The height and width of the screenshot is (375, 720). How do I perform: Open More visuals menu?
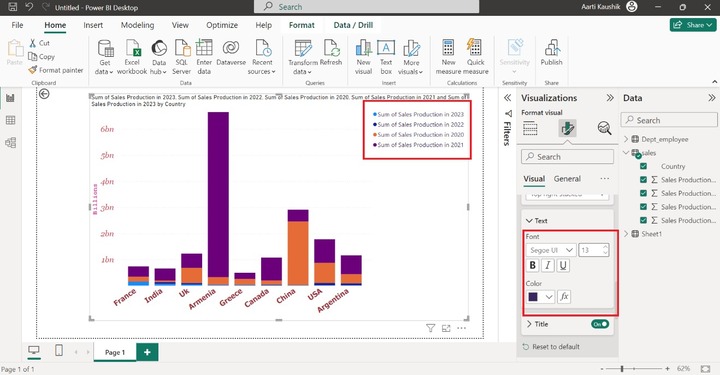(x=411, y=57)
